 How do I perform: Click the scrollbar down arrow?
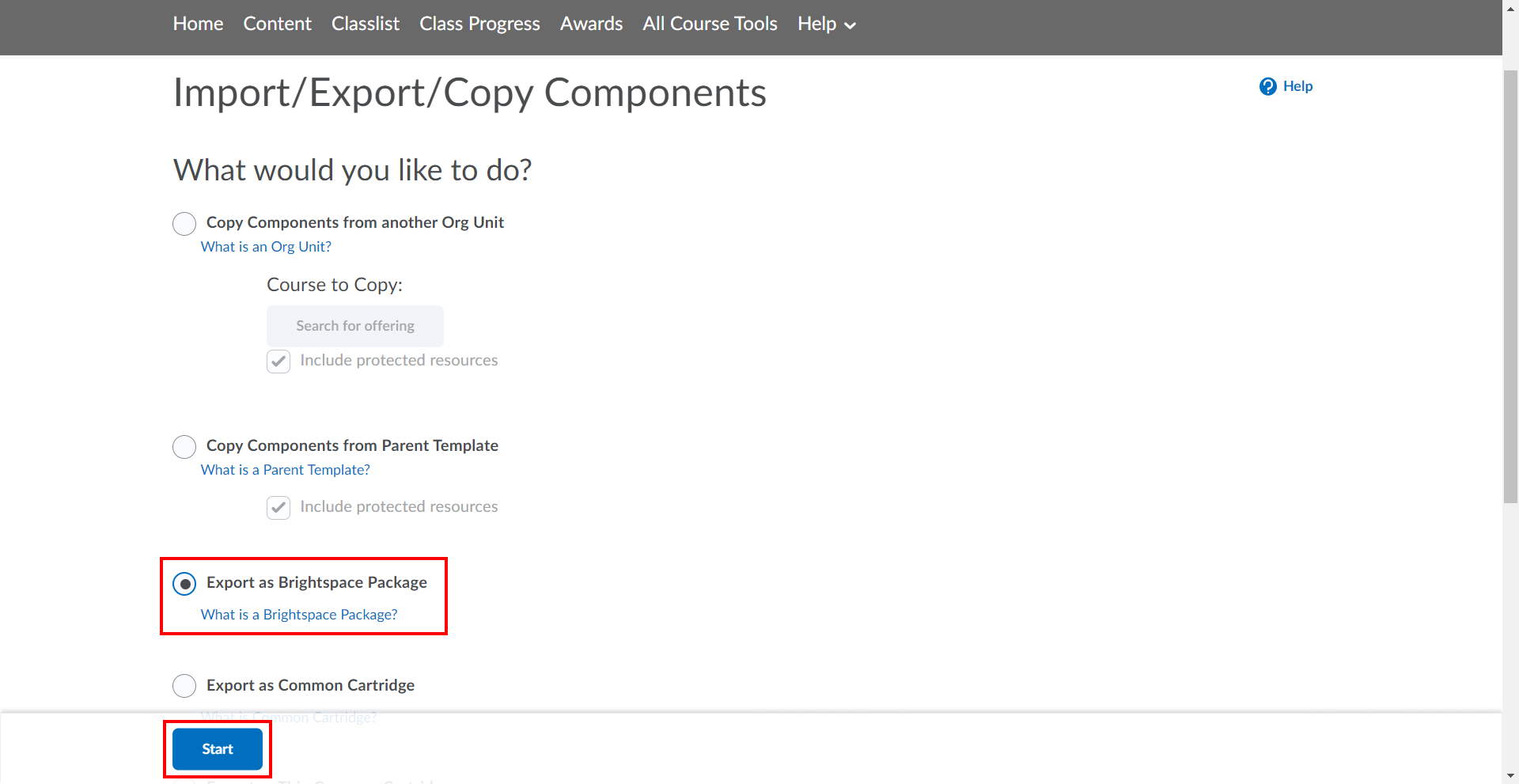pos(1510,776)
